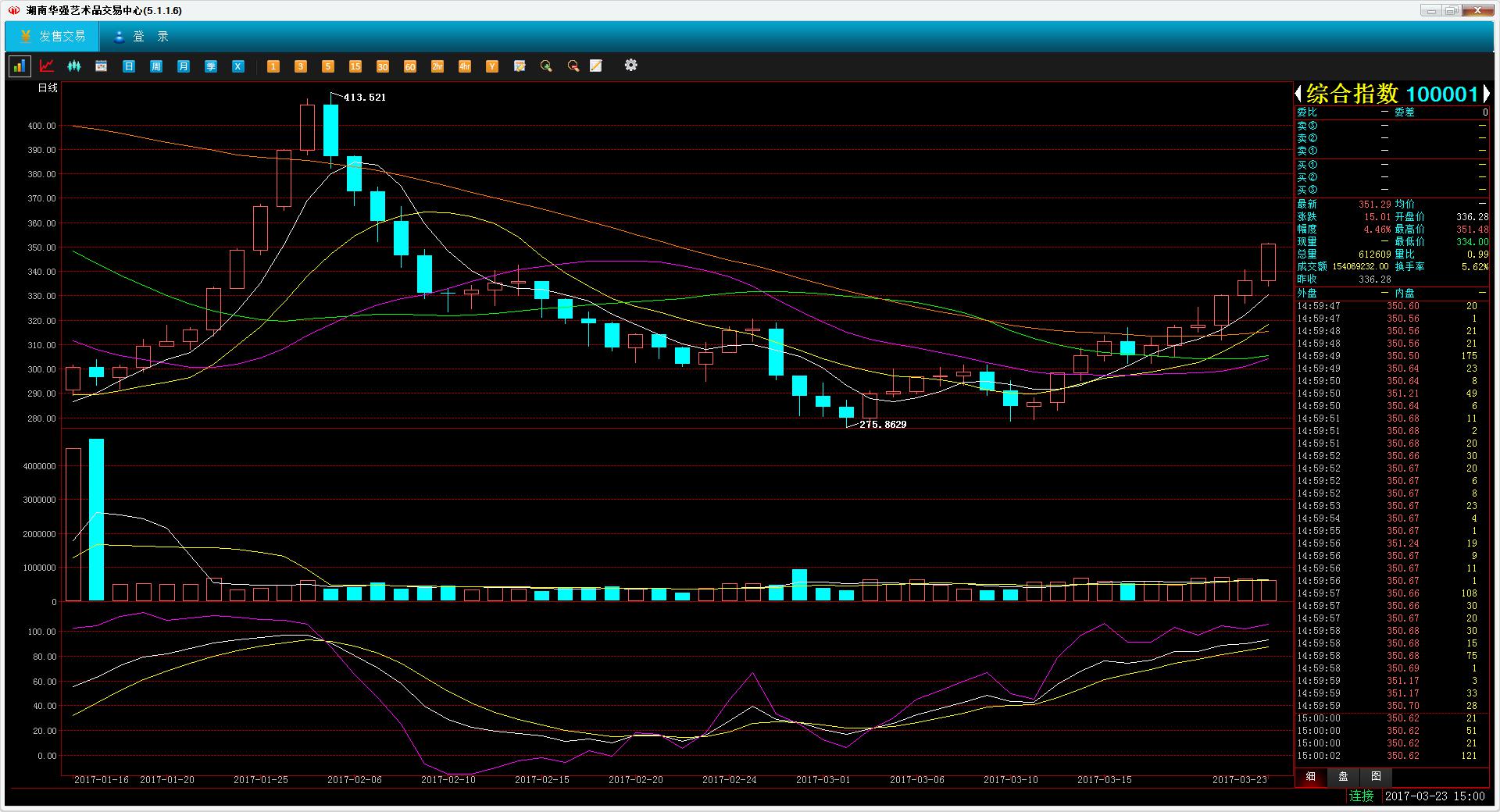The height and width of the screenshot is (812, 1500).
Task: Click the turnover 154069232.00 value
Action: (1361, 267)
